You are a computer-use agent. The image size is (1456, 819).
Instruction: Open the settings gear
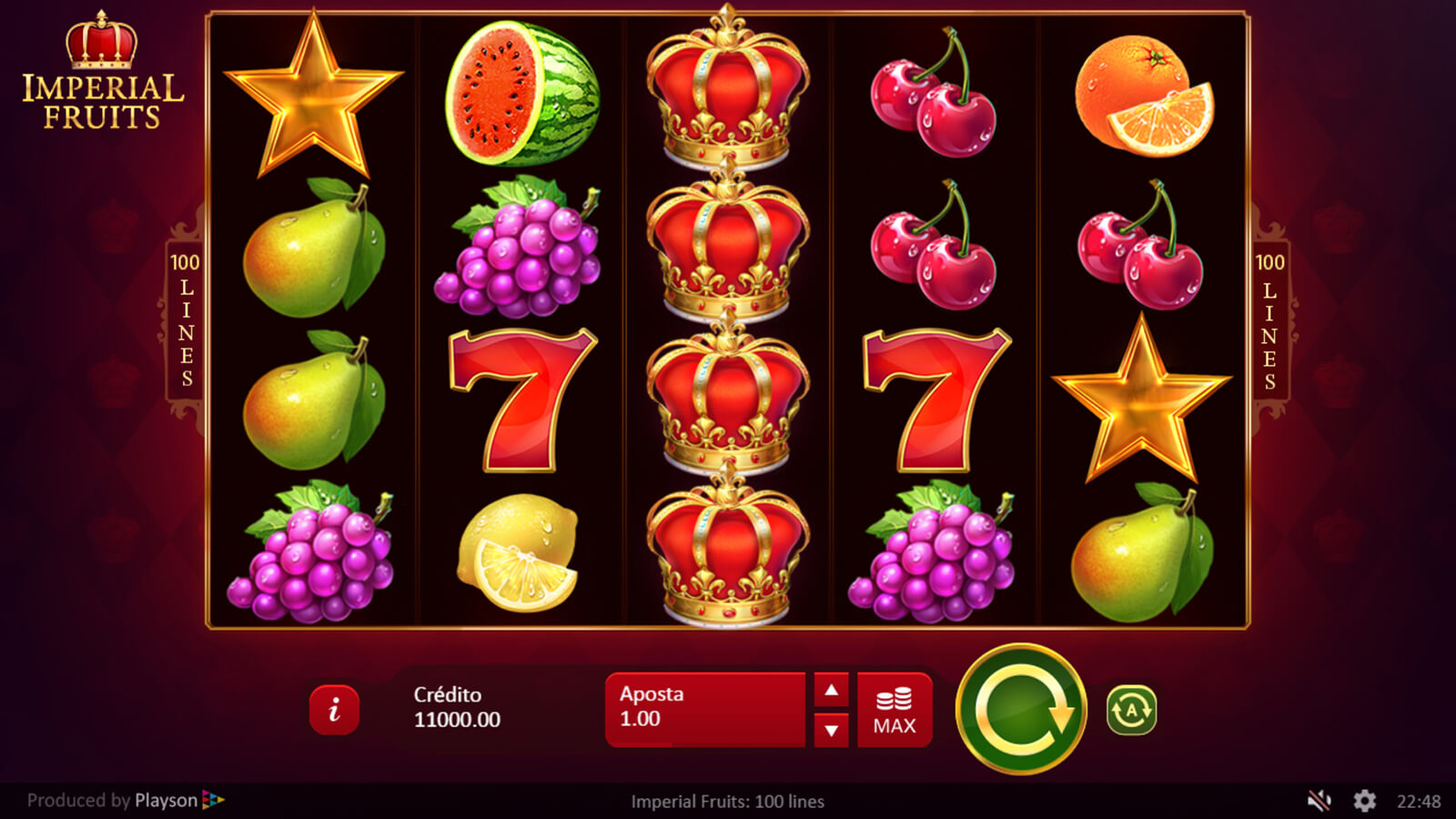tap(1364, 801)
